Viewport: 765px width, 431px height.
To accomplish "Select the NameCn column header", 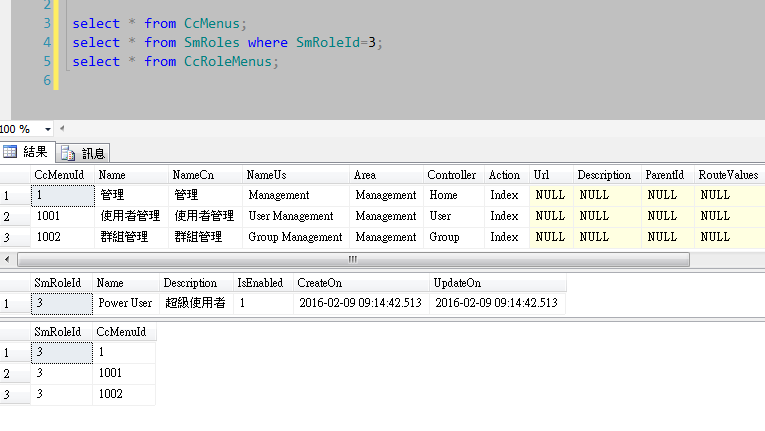I will pyautogui.click(x=205, y=175).
